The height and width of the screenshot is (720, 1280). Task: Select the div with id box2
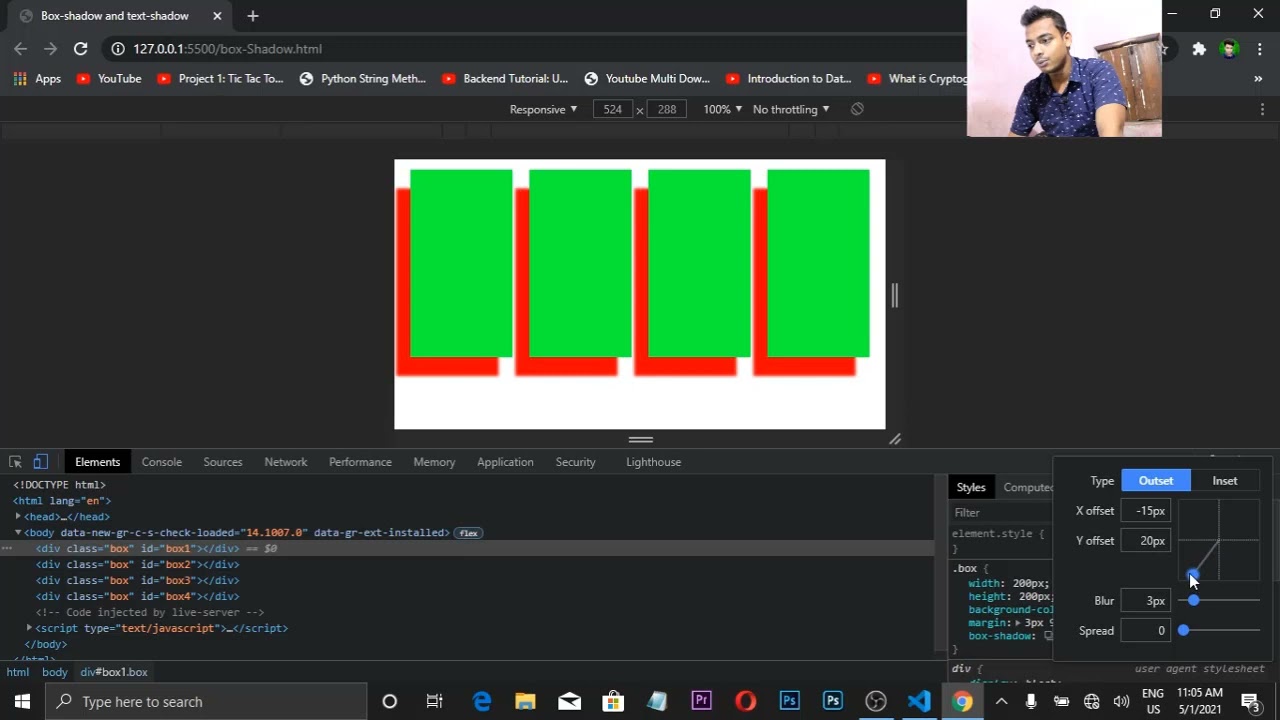point(138,564)
